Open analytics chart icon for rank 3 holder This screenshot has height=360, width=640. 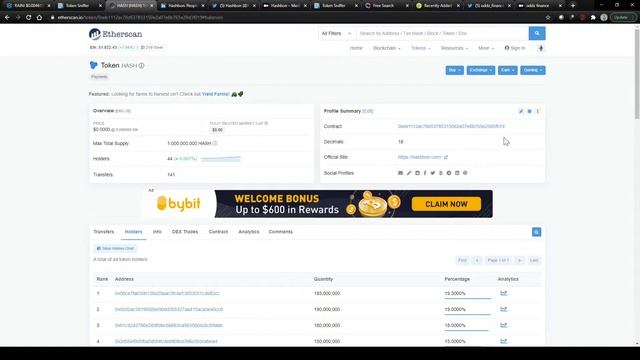tap(504, 325)
